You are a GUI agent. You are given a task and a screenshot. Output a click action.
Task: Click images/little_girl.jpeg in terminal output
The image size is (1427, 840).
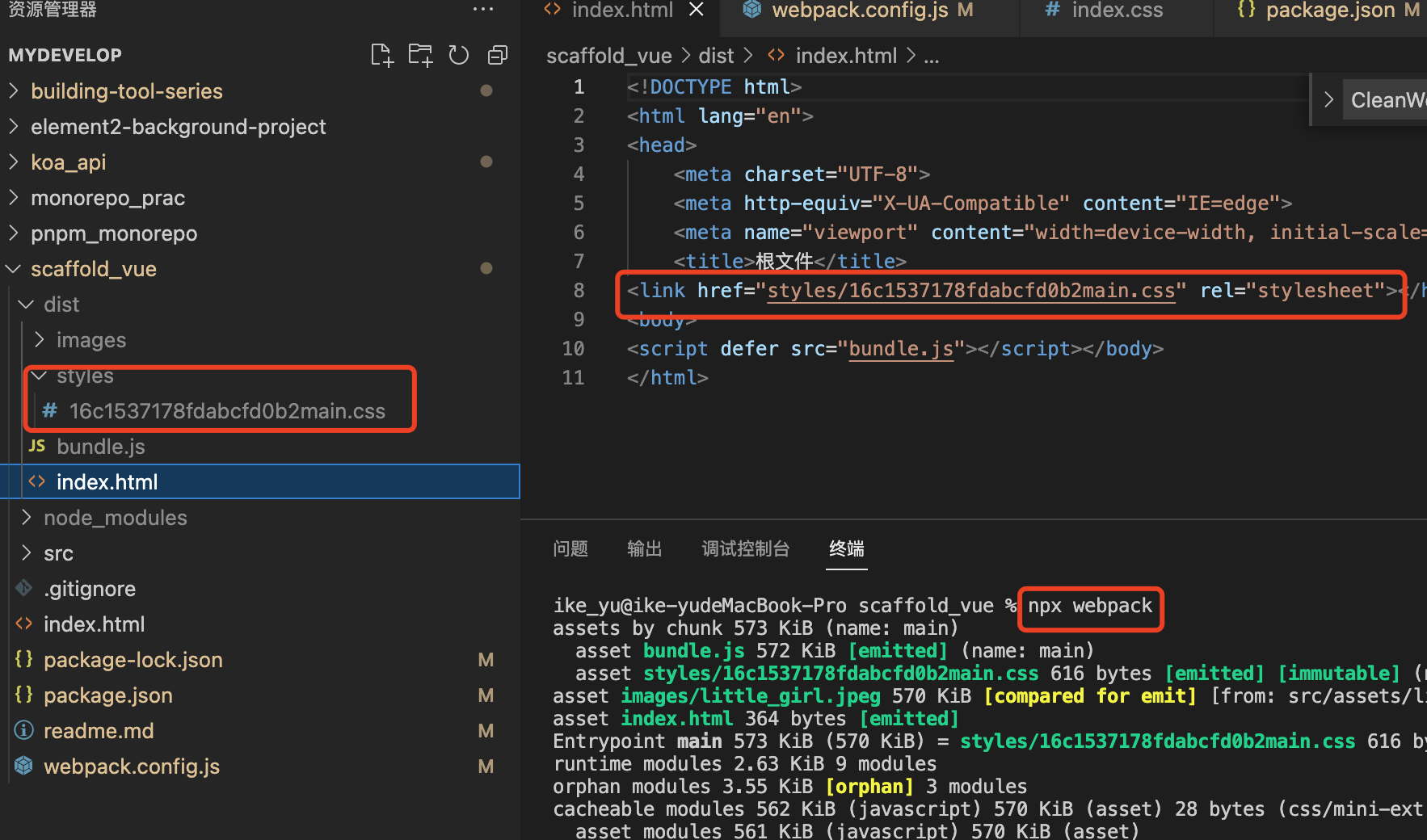[x=750, y=696]
